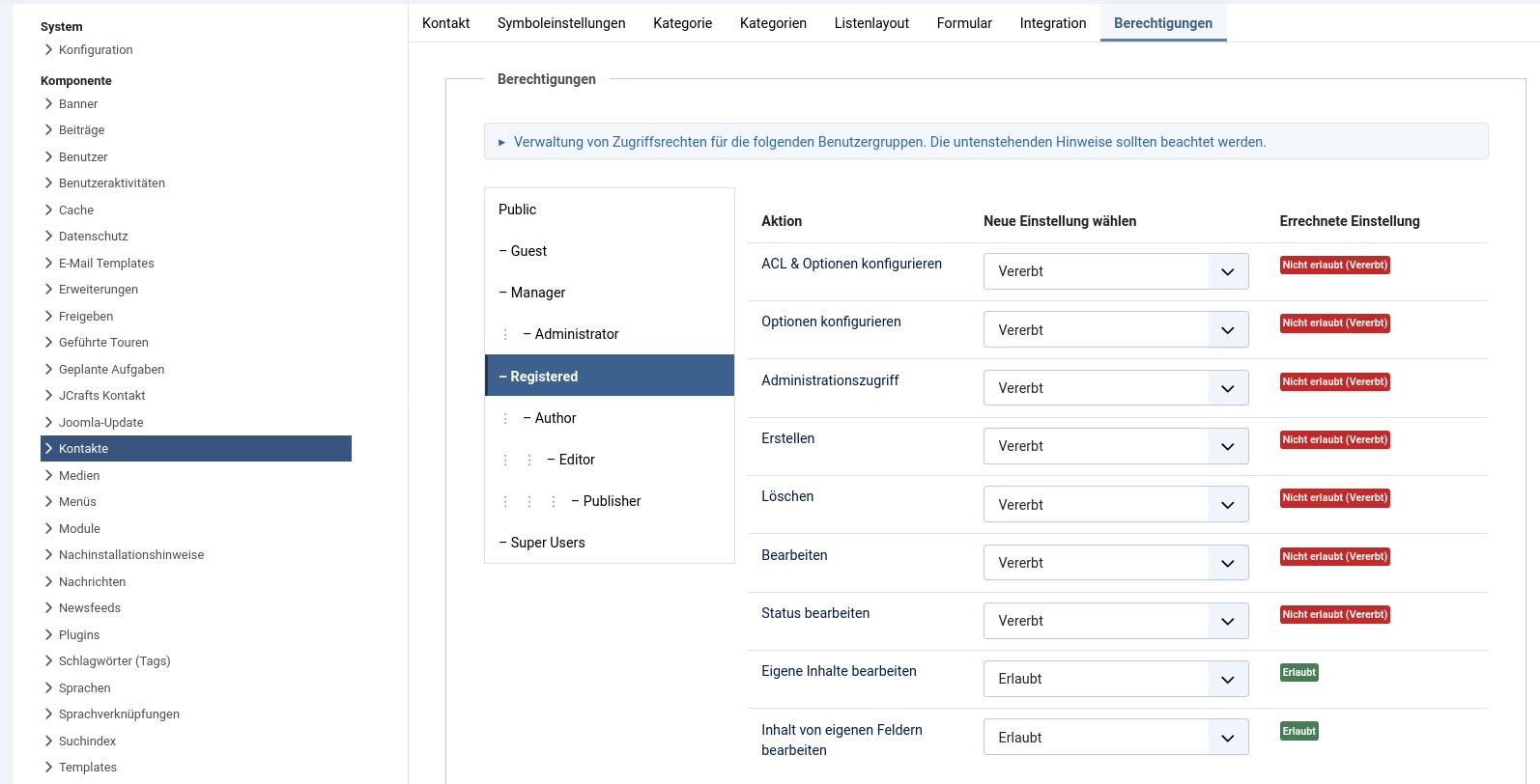Open the Status bearbeiten select box
Screen dimensions: 1540x784
point(1115,621)
